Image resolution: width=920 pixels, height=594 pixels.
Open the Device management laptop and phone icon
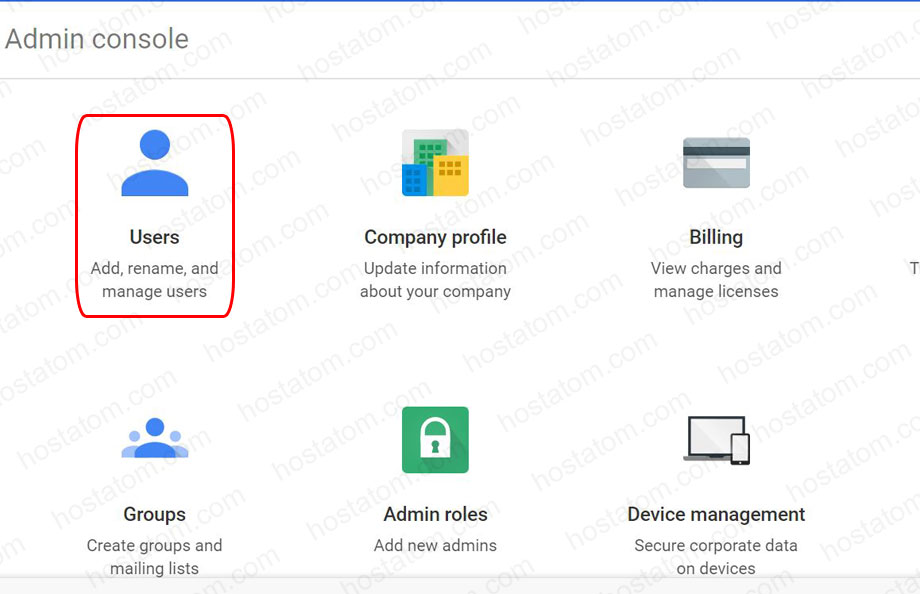716,439
